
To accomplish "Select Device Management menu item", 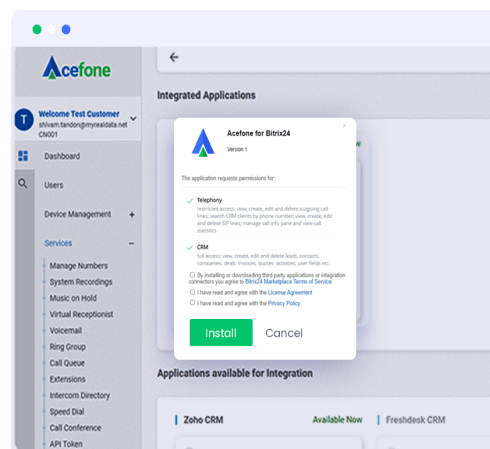I will [78, 214].
